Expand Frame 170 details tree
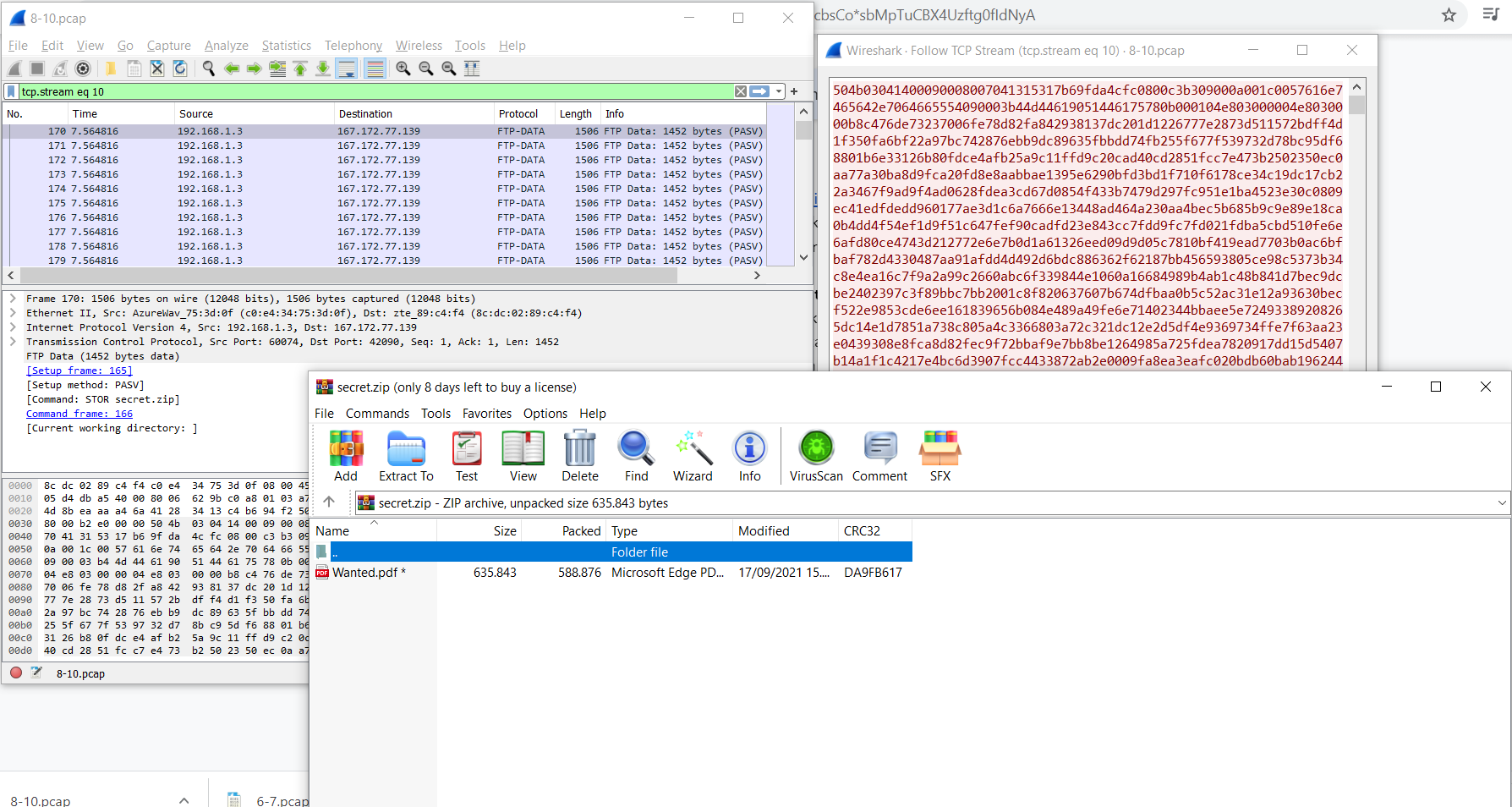Image resolution: width=1512 pixels, height=807 pixels. [13, 299]
